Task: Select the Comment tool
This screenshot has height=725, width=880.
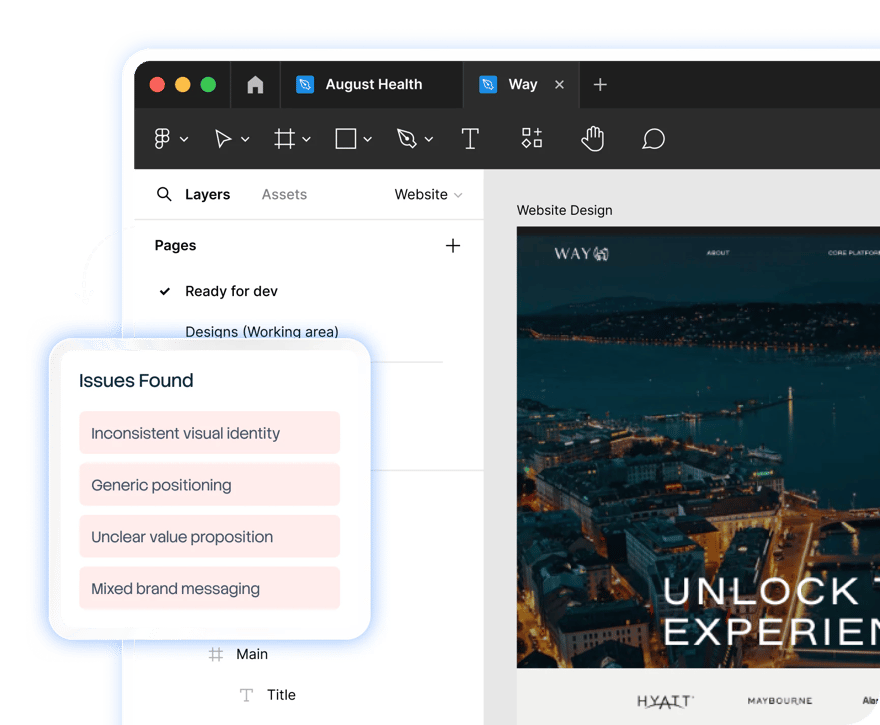Action: tap(653, 139)
